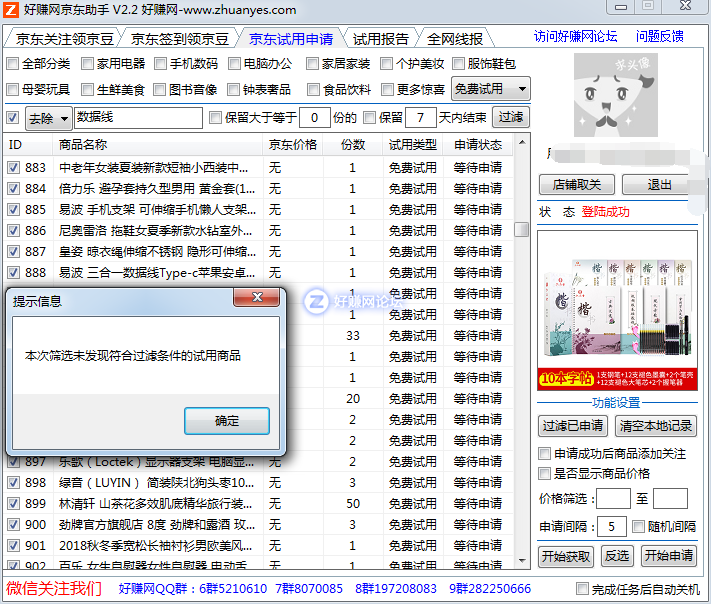The image size is (711, 604).
Task: Check the 生鲜美食 category
Action: pyautogui.click(x=87, y=89)
